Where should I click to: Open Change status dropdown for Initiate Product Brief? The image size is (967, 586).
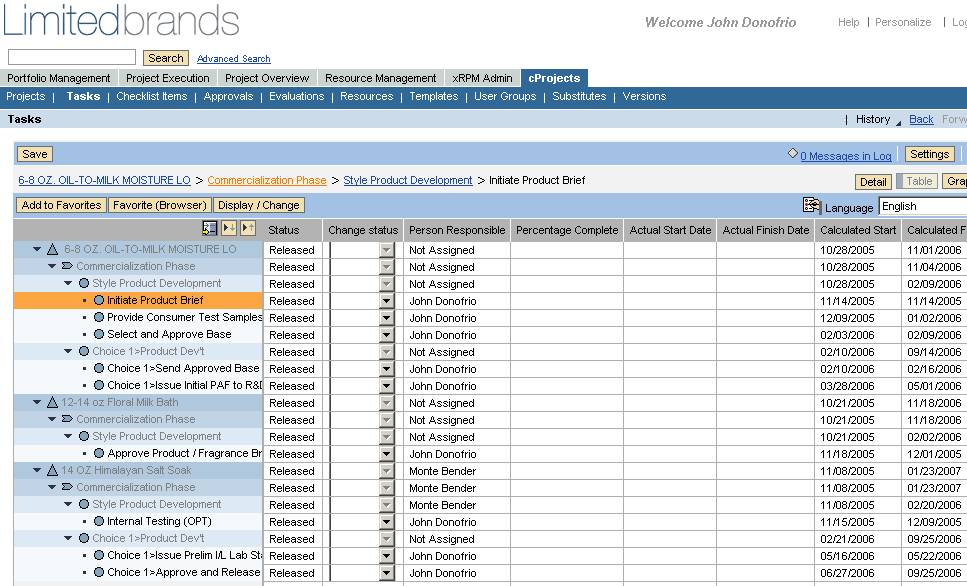387,301
